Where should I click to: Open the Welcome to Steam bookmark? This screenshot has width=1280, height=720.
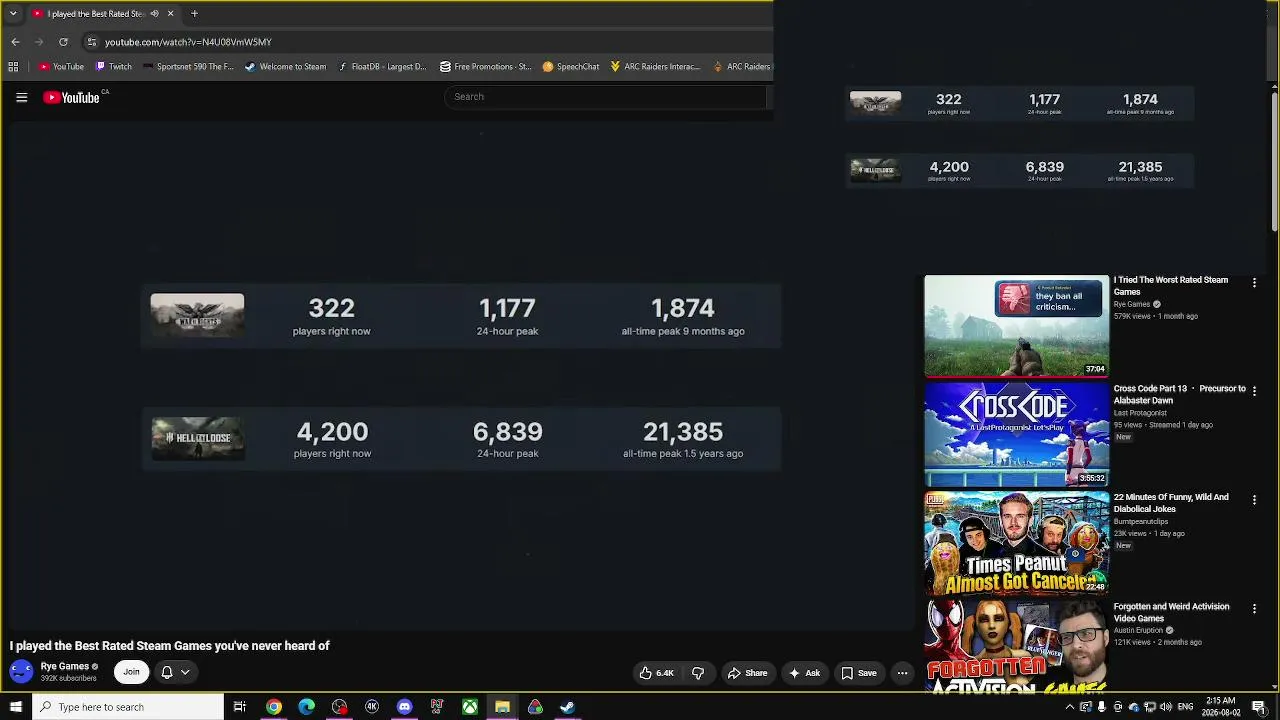tap(286, 67)
